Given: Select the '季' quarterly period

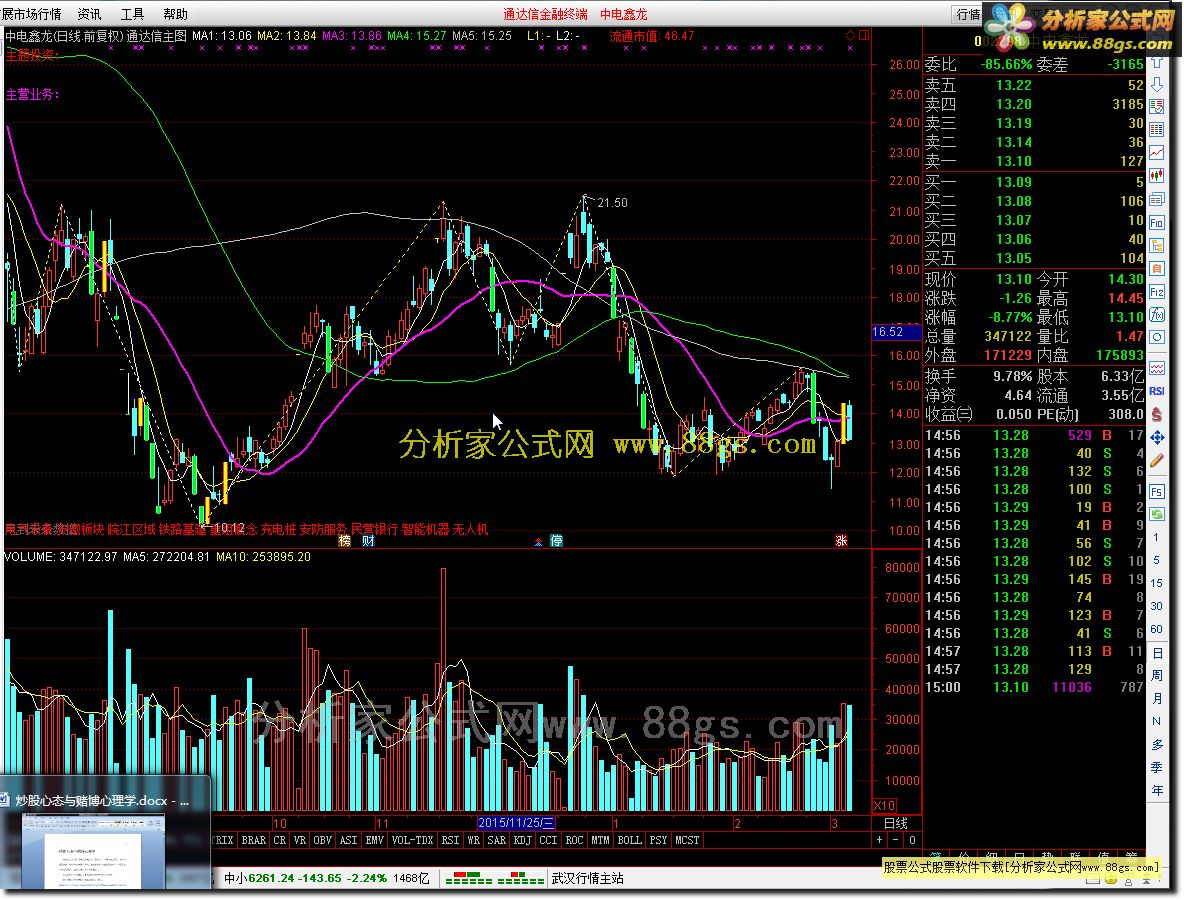Looking at the screenshot, I should point(1157,767).
